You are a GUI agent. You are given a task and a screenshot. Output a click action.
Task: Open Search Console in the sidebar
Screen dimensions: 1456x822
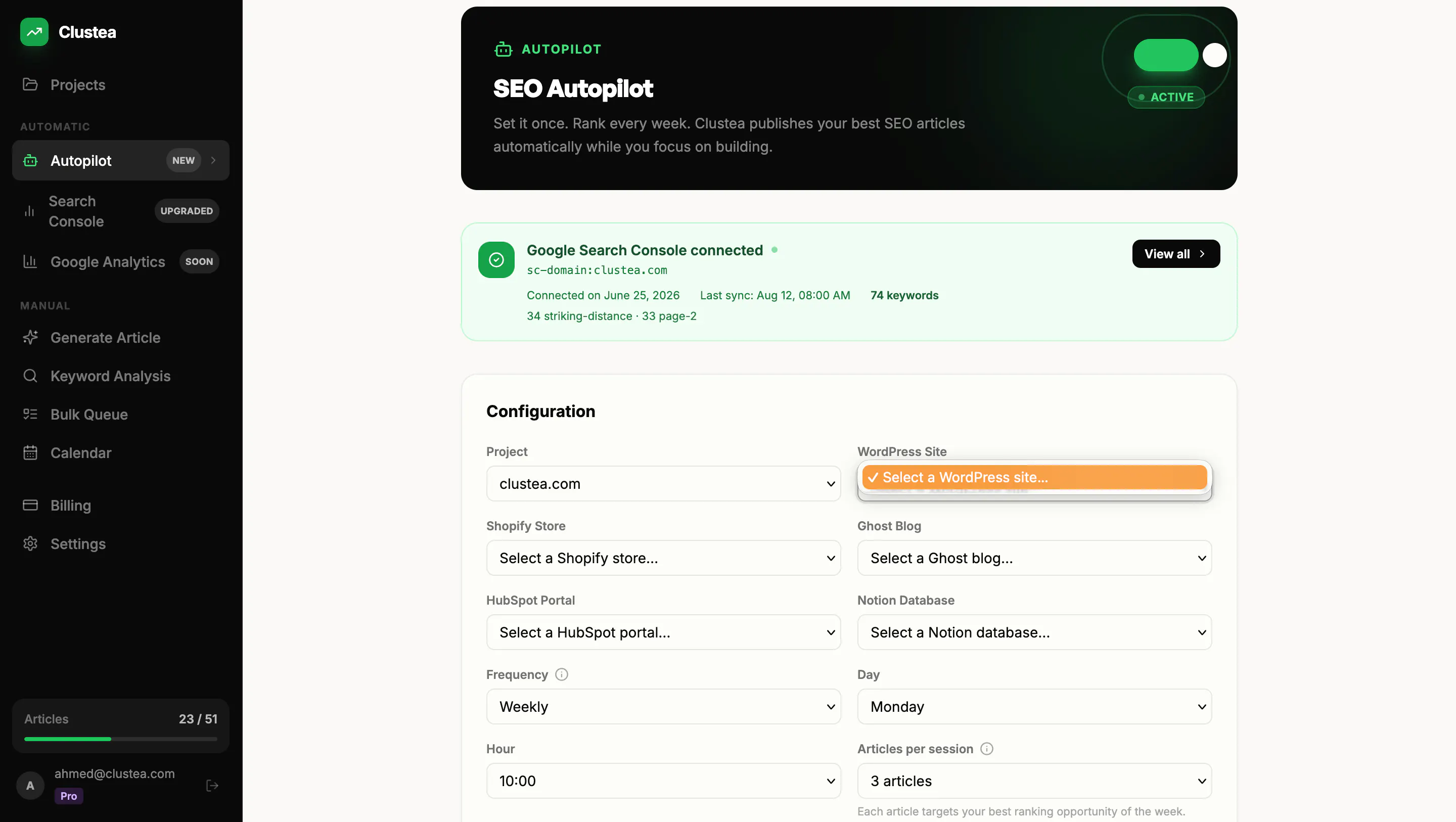120,211
